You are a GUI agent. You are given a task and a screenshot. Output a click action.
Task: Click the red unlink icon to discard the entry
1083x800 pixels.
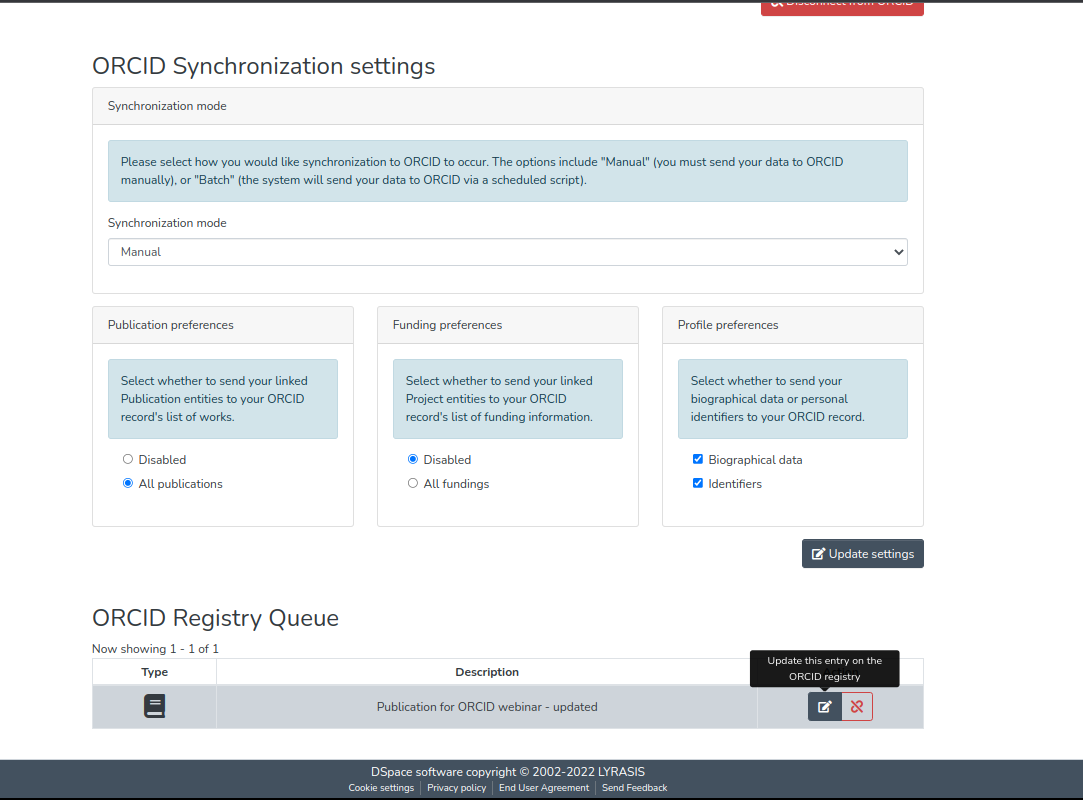[x=857, y=707]
